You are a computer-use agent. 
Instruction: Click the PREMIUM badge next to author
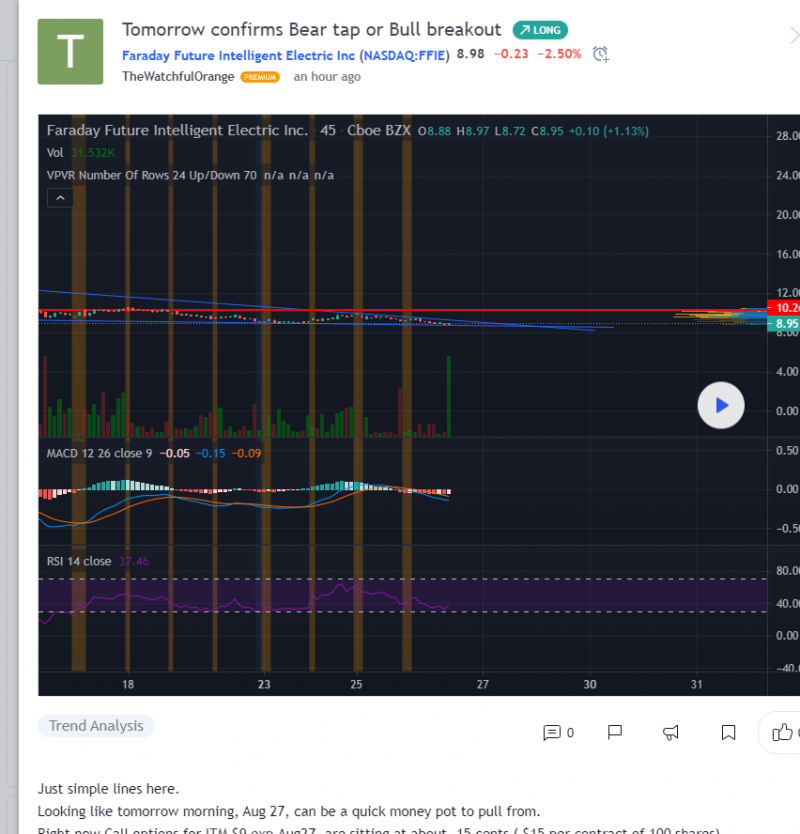click(260, 77)
